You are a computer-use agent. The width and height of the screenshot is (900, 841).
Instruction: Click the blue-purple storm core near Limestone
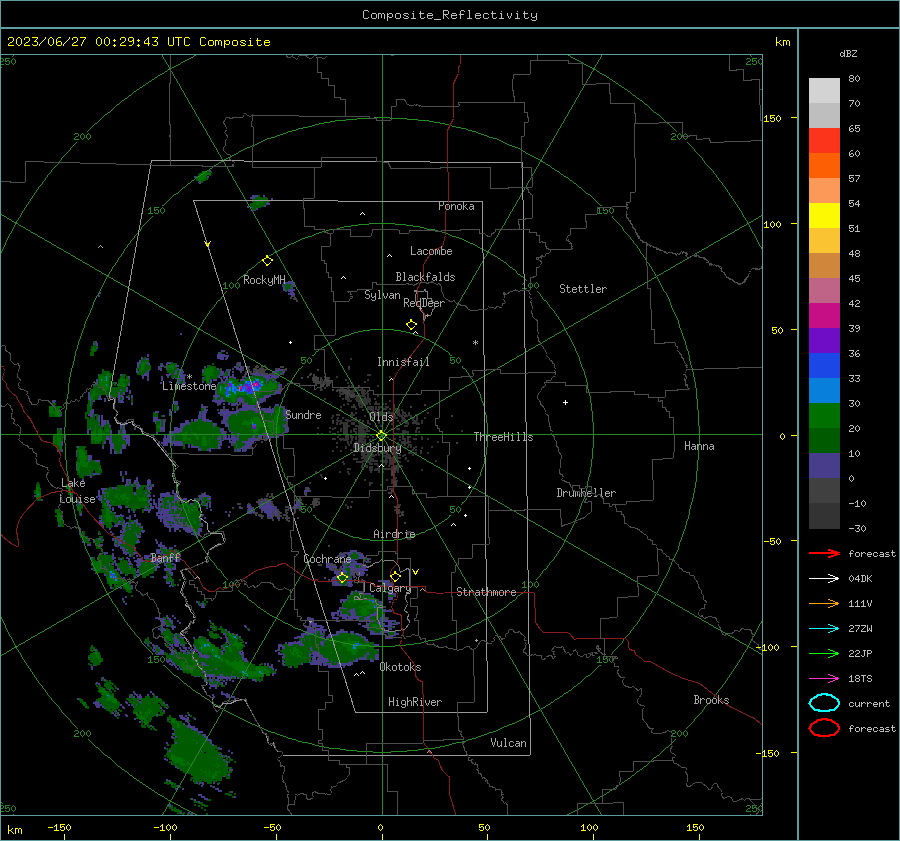click(244, 386)
